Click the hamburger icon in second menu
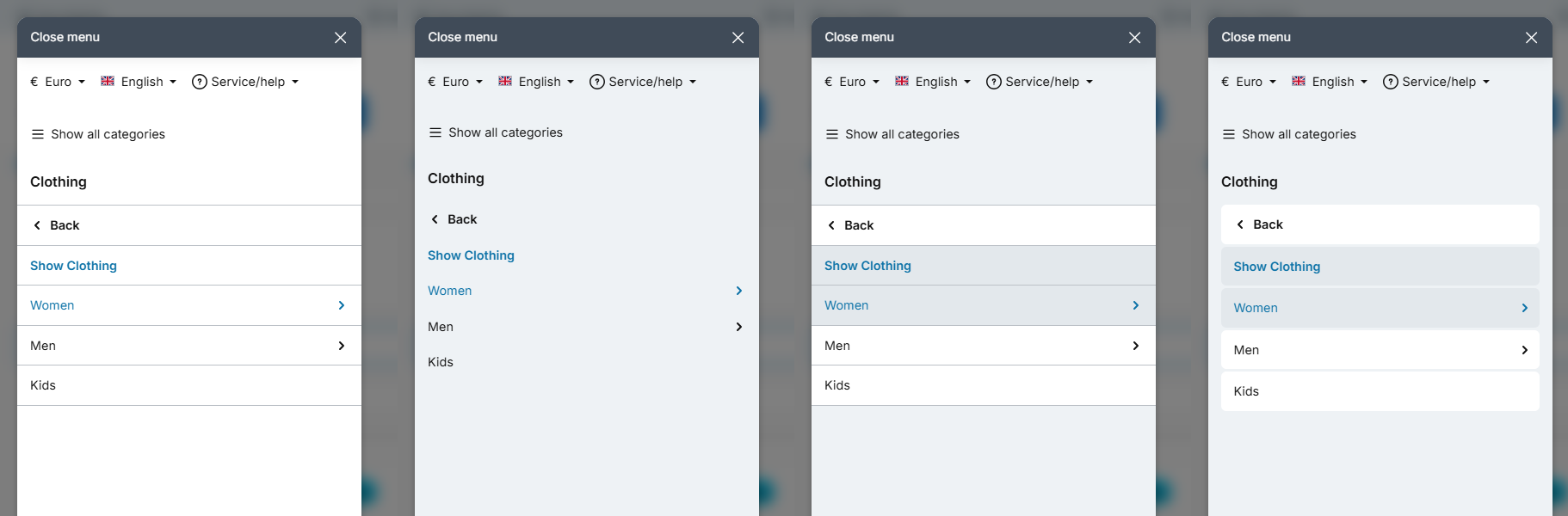The height and width of the screenshot is (516, 1568). click(x=435, y=132)
